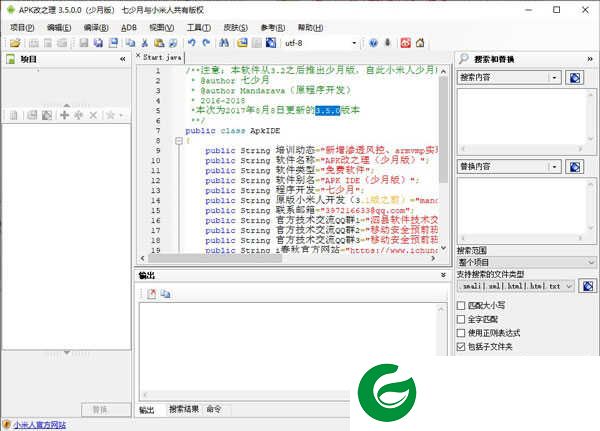Click the red Weibo icon
600x431 pixels.
click(406, 43)
